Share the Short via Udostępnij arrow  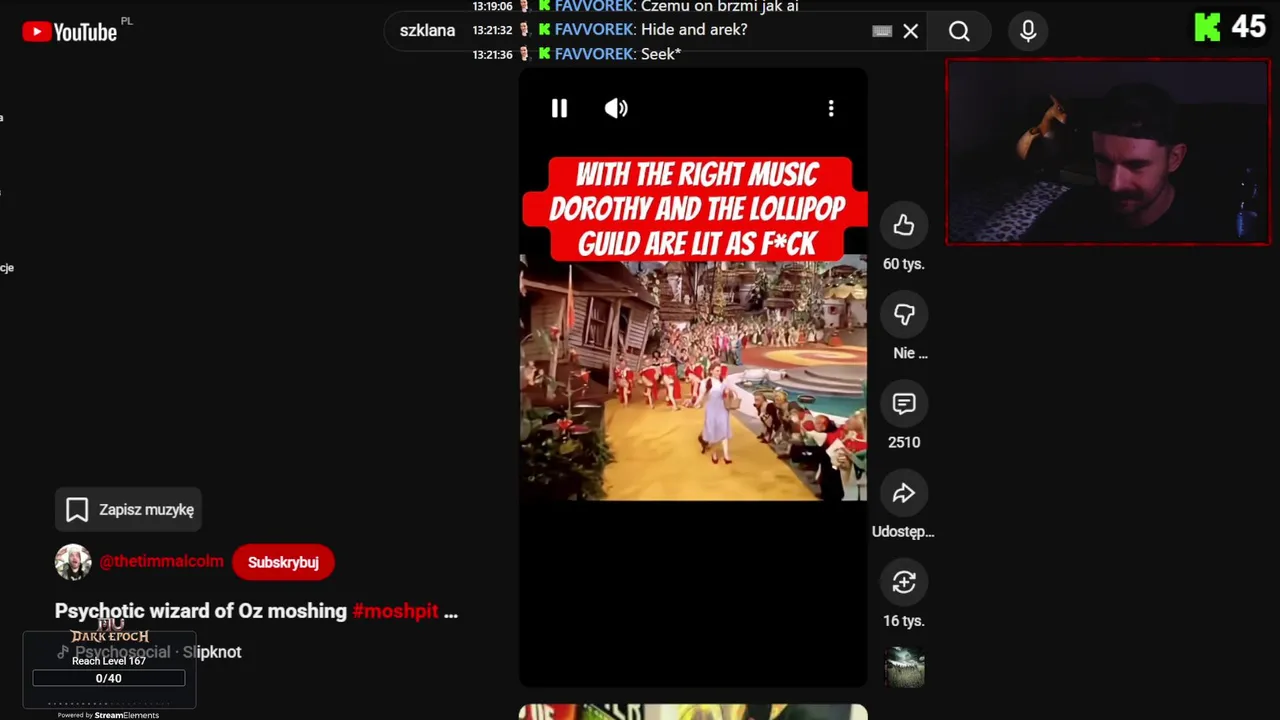coord(904,493)
